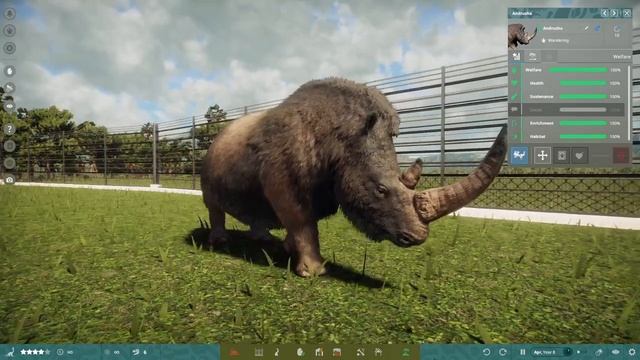Open the egg icon in left sidebar
The height and width of the screenshot is (360, 640).
[9, 71]
